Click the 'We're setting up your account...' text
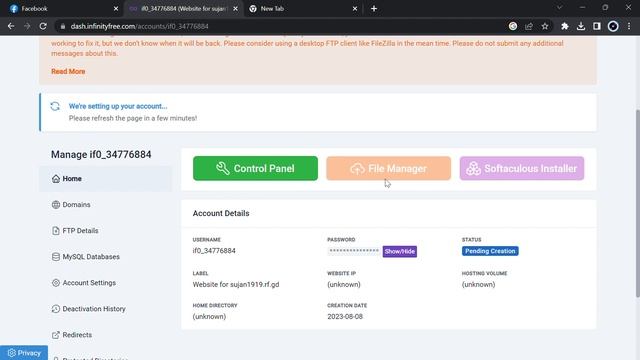 click(x=118, y=106)
